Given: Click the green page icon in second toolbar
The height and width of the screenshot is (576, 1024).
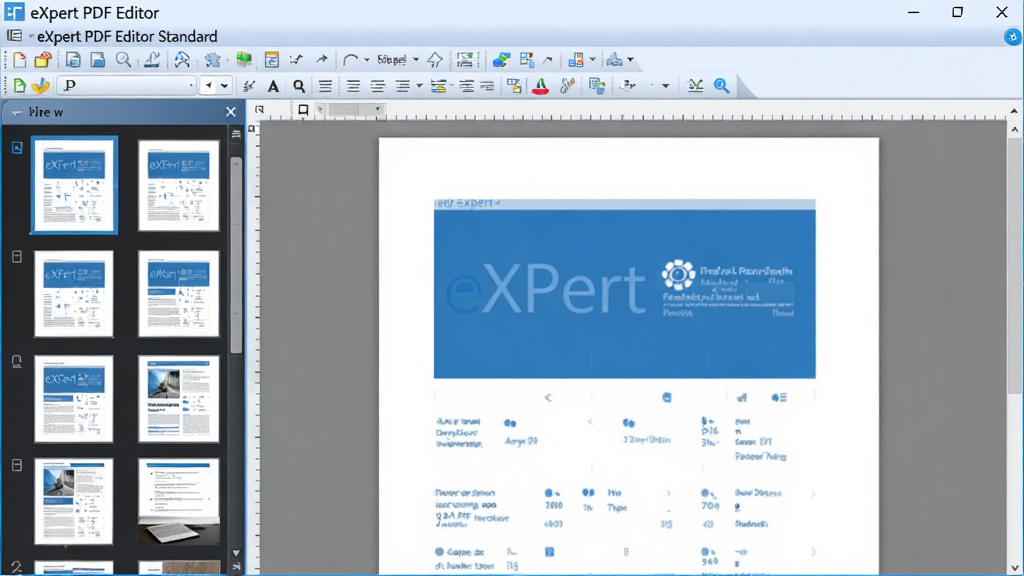Looking at the screenshot, I should coord(19,86).
